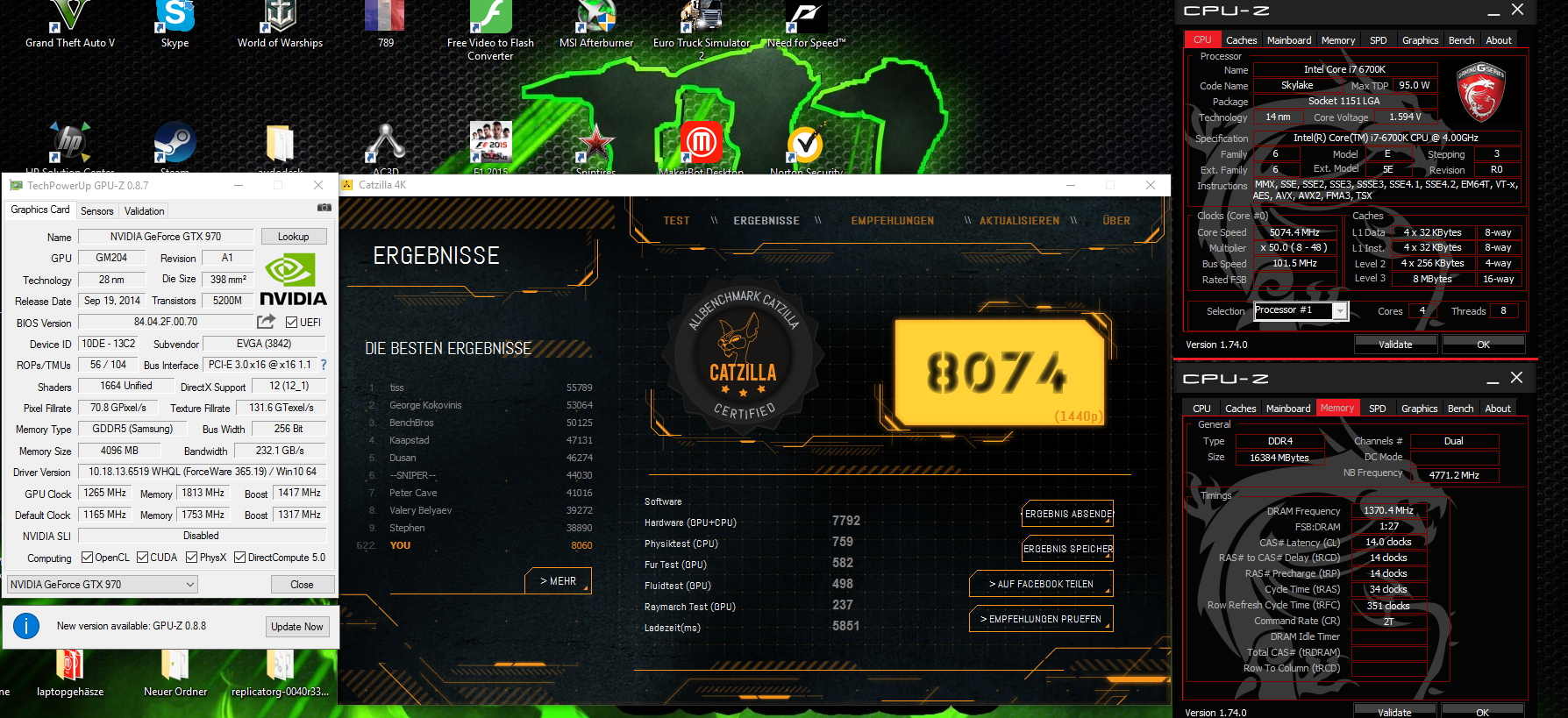Open the Processor #1 selection dropdown in CPU-Z
Screen dimensions: 1568x718
coord(1301,310)
